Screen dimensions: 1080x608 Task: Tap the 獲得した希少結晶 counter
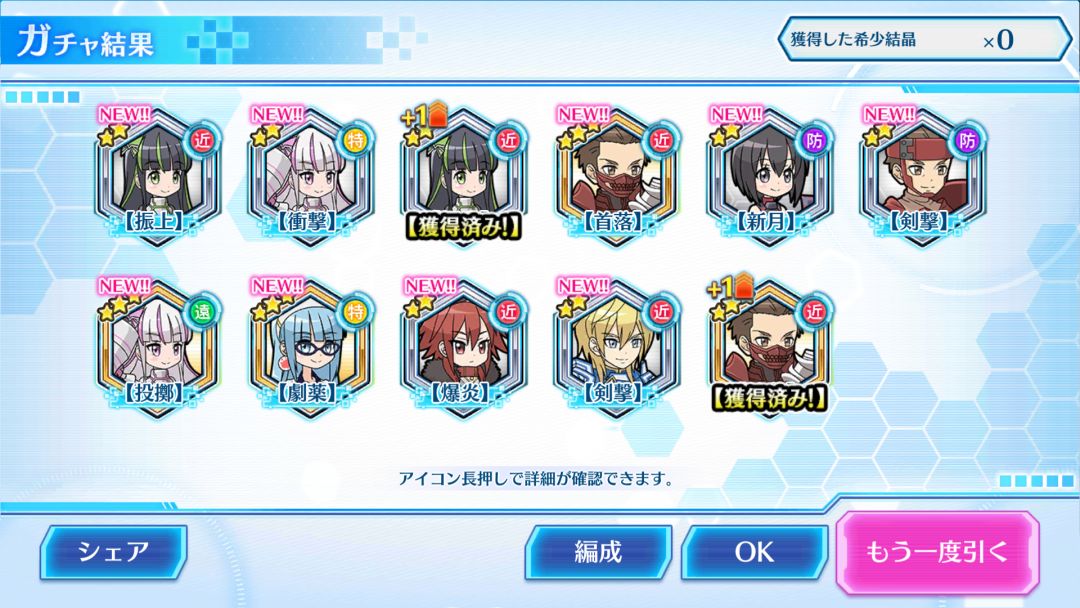[924, 39]
